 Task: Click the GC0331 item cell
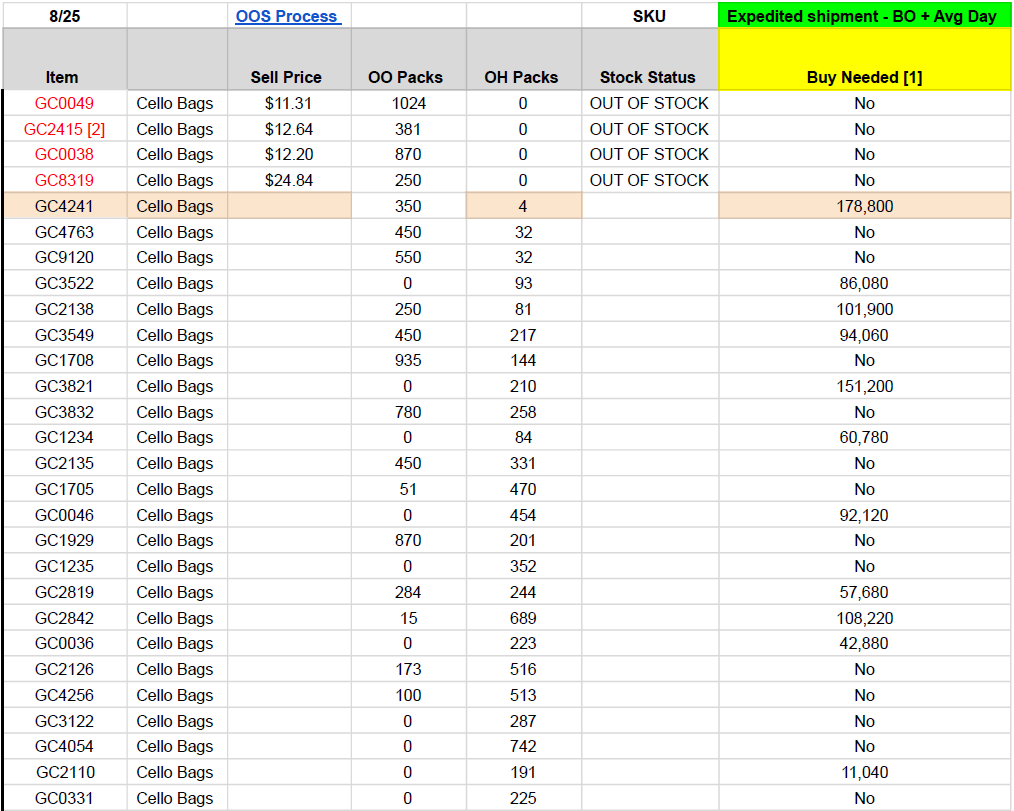64,798
